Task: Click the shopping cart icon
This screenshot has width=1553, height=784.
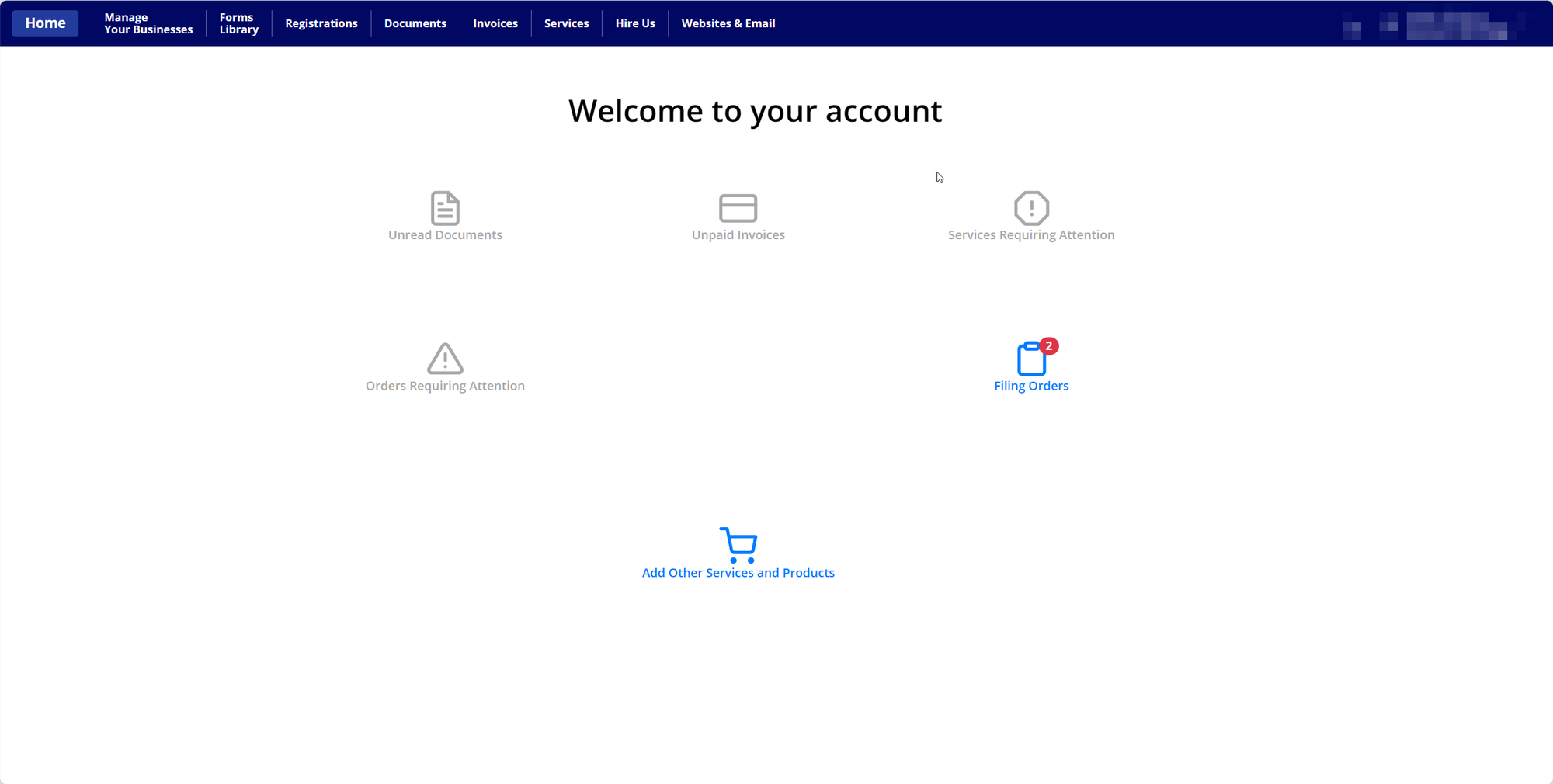Action: [738, 545]
